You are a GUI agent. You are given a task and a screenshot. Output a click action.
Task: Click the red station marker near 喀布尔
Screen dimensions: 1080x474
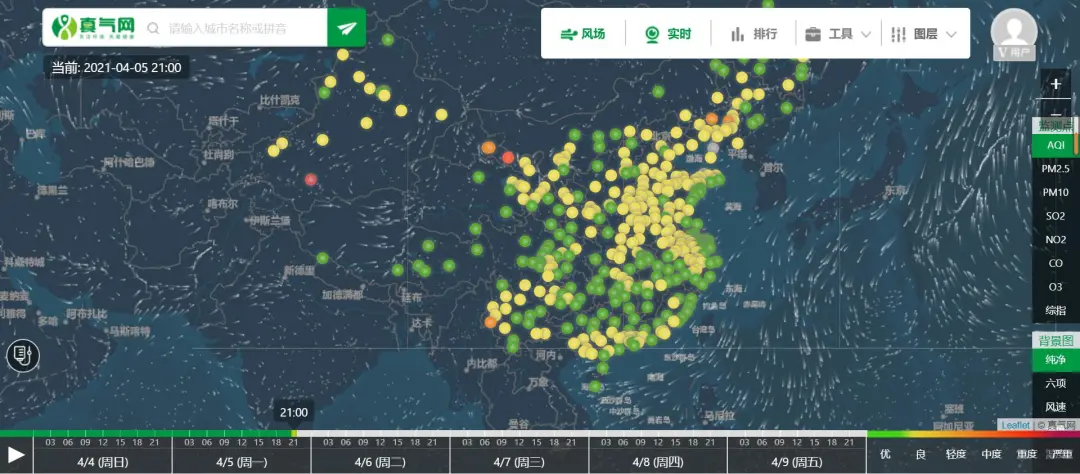311,179
